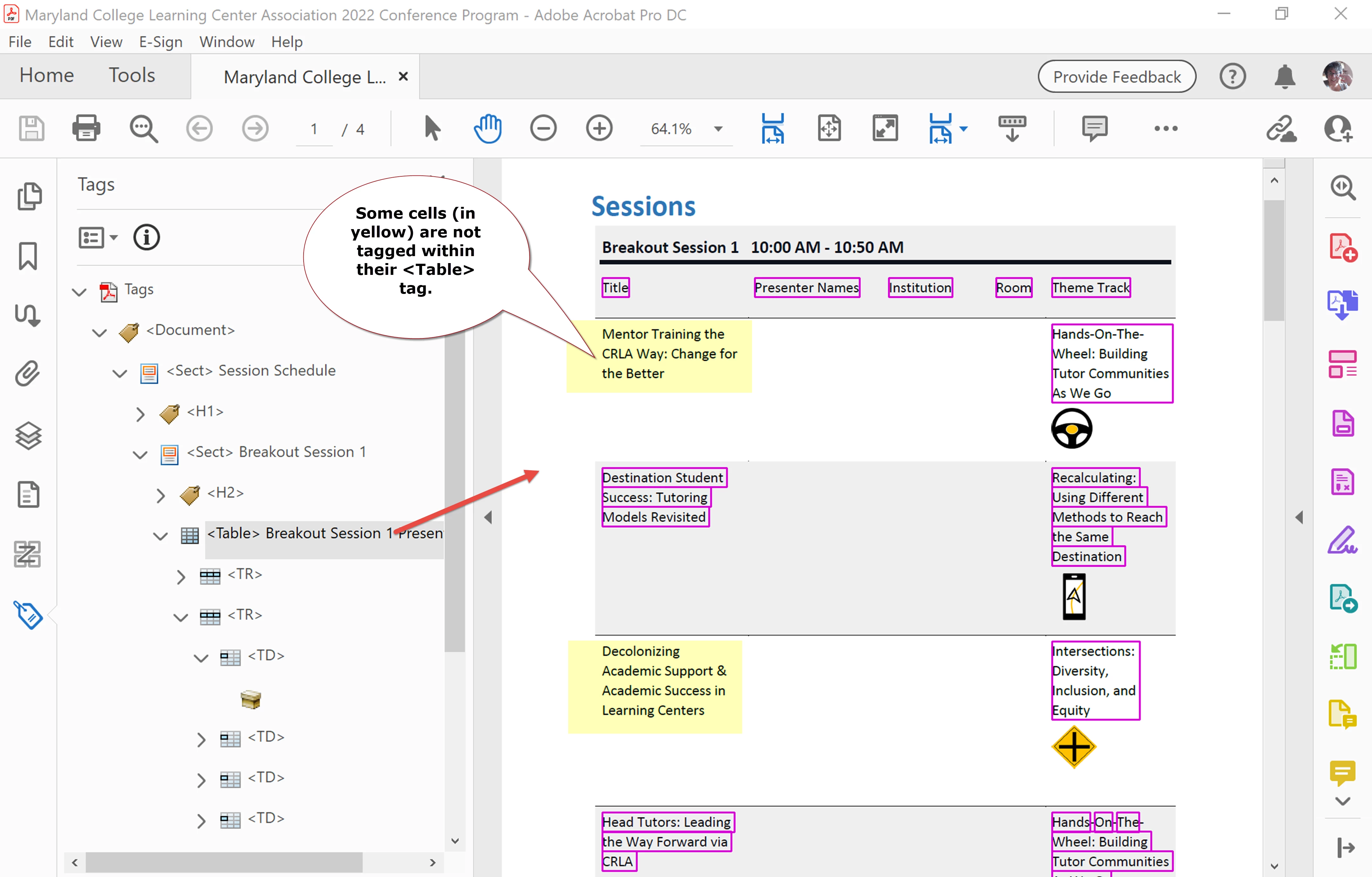Click the Tags panel horizontal scrollbar
Image resolution: width=1372 pixels, height=877 pixels.
point(223,862)
